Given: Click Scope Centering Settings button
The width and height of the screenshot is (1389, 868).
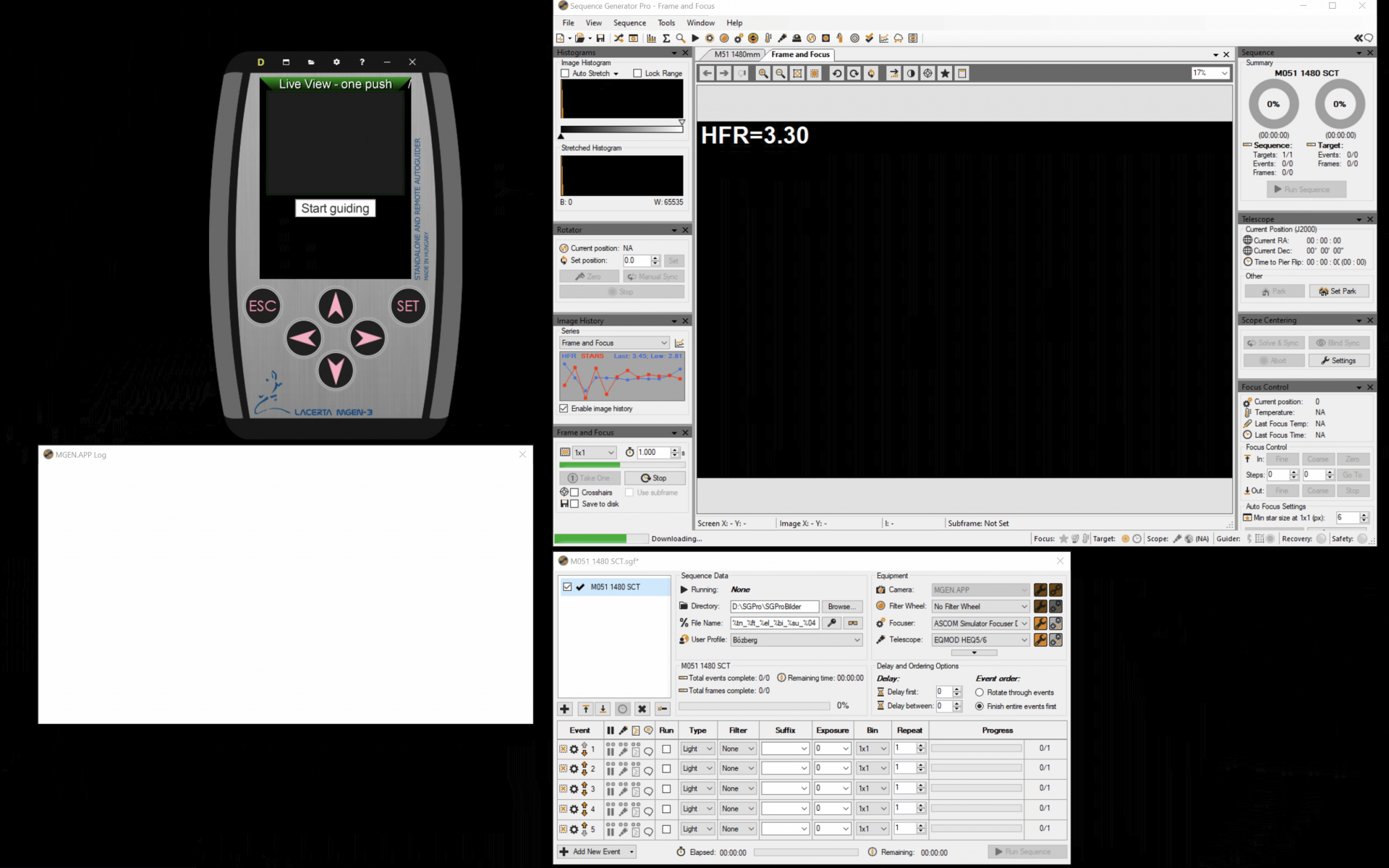Looking at the screenshot, I should point(1338,360).
